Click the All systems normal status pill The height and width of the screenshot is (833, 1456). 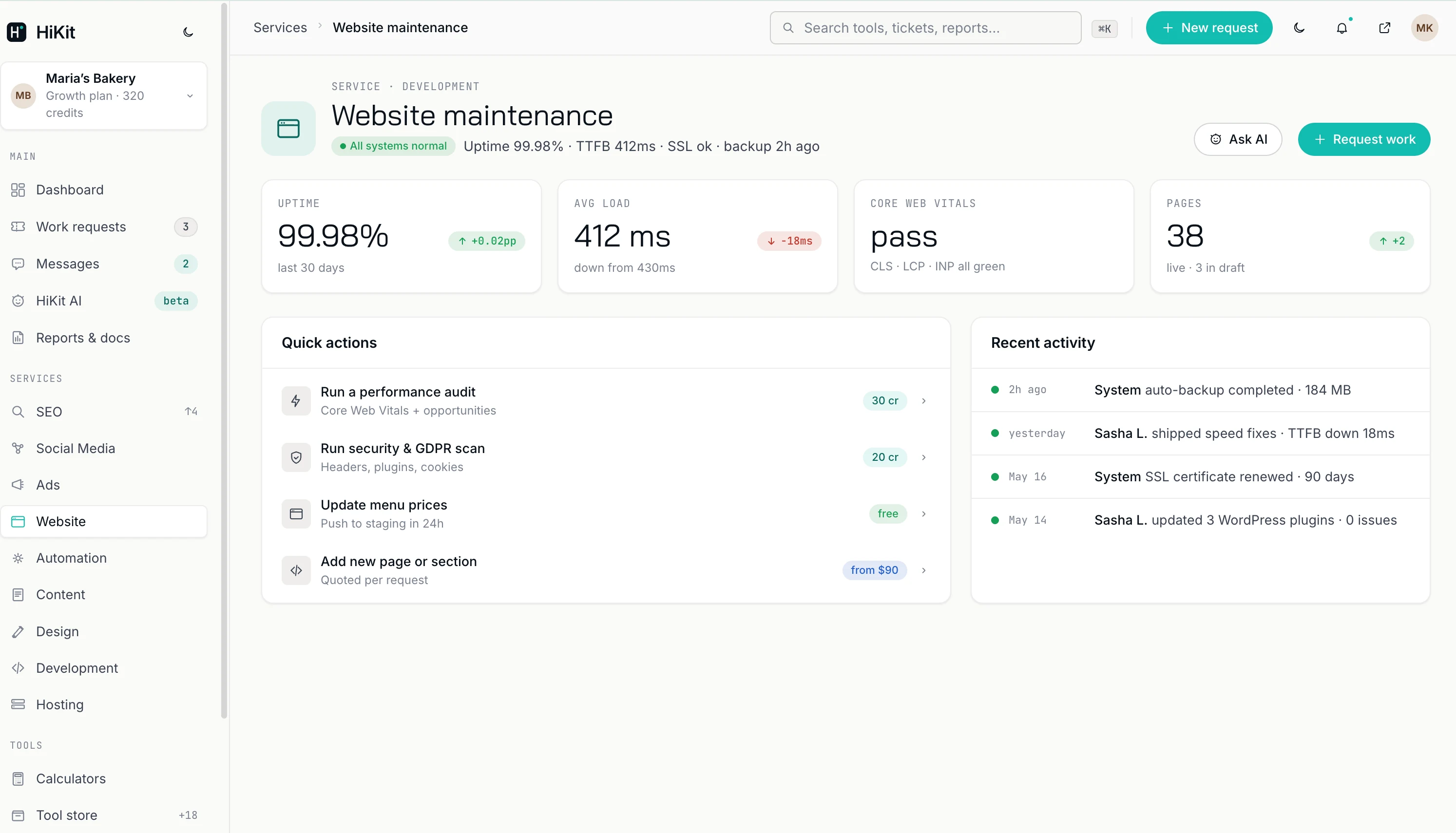(394, 146)
